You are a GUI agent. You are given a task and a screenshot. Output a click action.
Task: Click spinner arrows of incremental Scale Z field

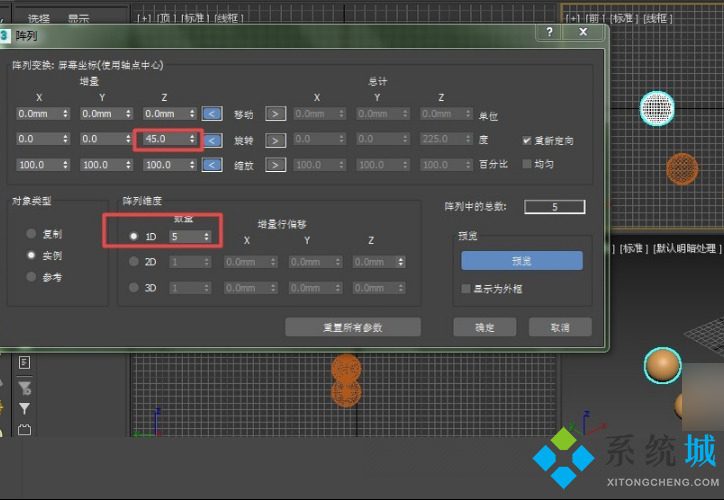(193, 165)
